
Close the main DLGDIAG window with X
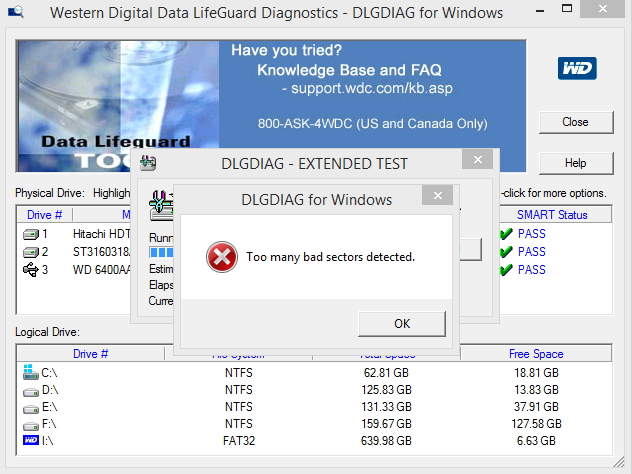(x=603, y=8)
